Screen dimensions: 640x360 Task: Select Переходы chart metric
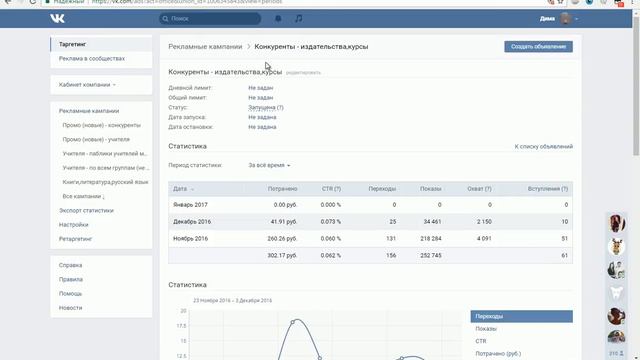click(x=522, y=316)
